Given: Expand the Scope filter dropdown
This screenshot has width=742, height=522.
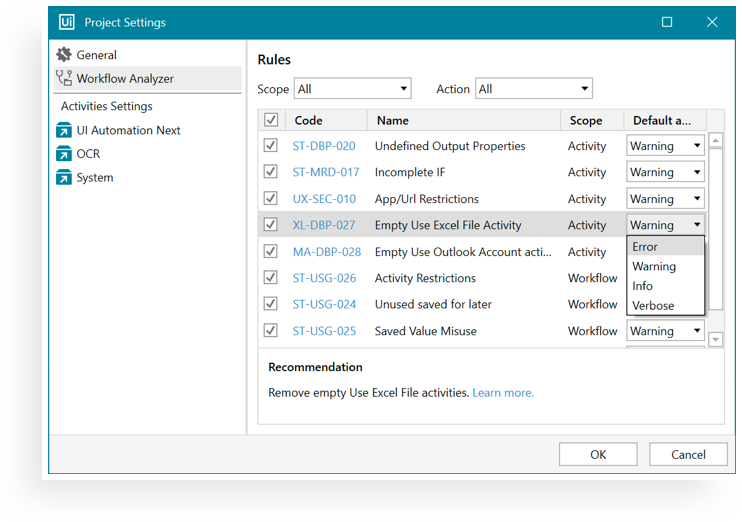Looking at the screenshot, I should tap(353, 88).
